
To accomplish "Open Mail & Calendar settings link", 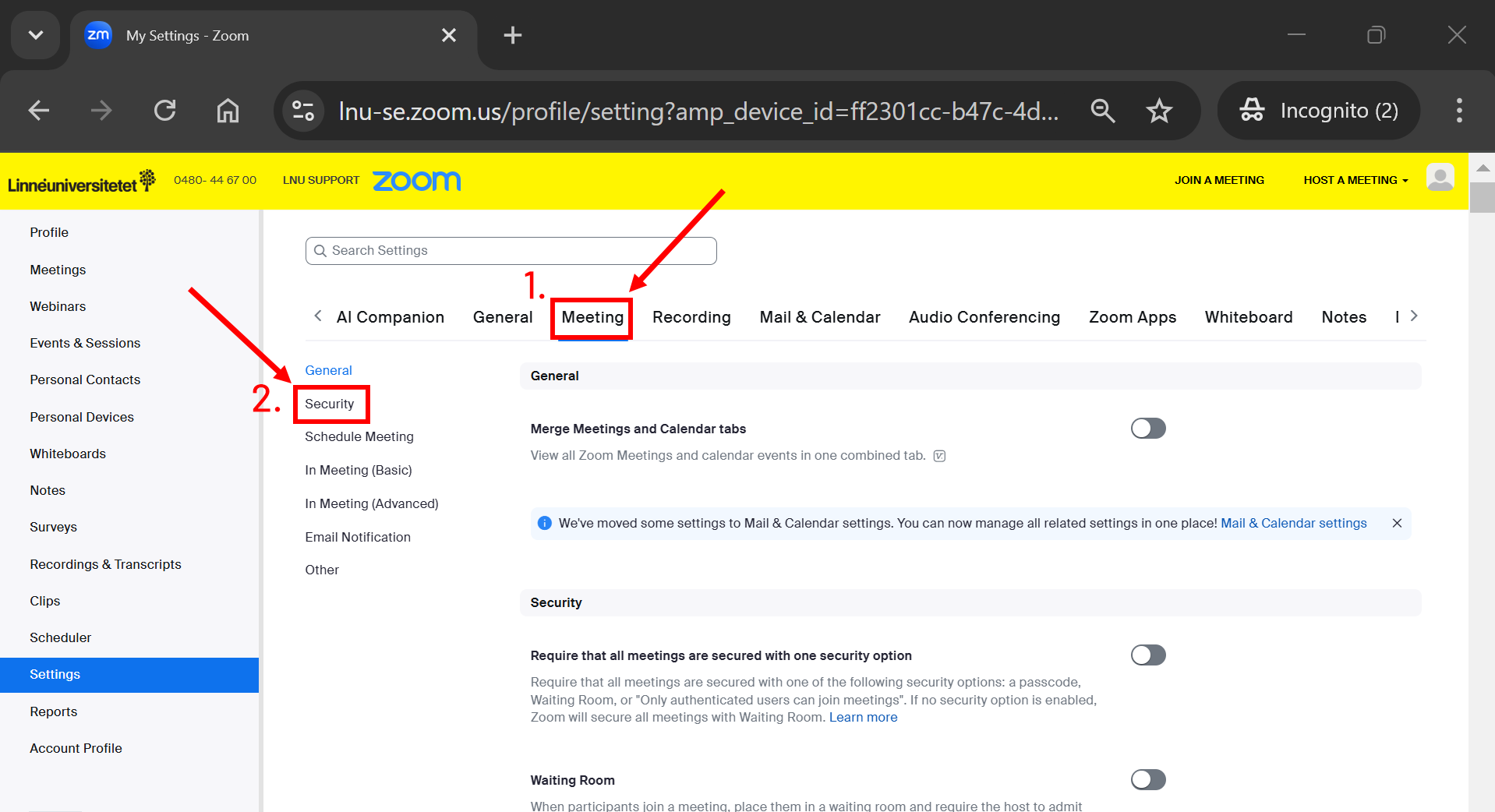I will (x=1293, y=523).
